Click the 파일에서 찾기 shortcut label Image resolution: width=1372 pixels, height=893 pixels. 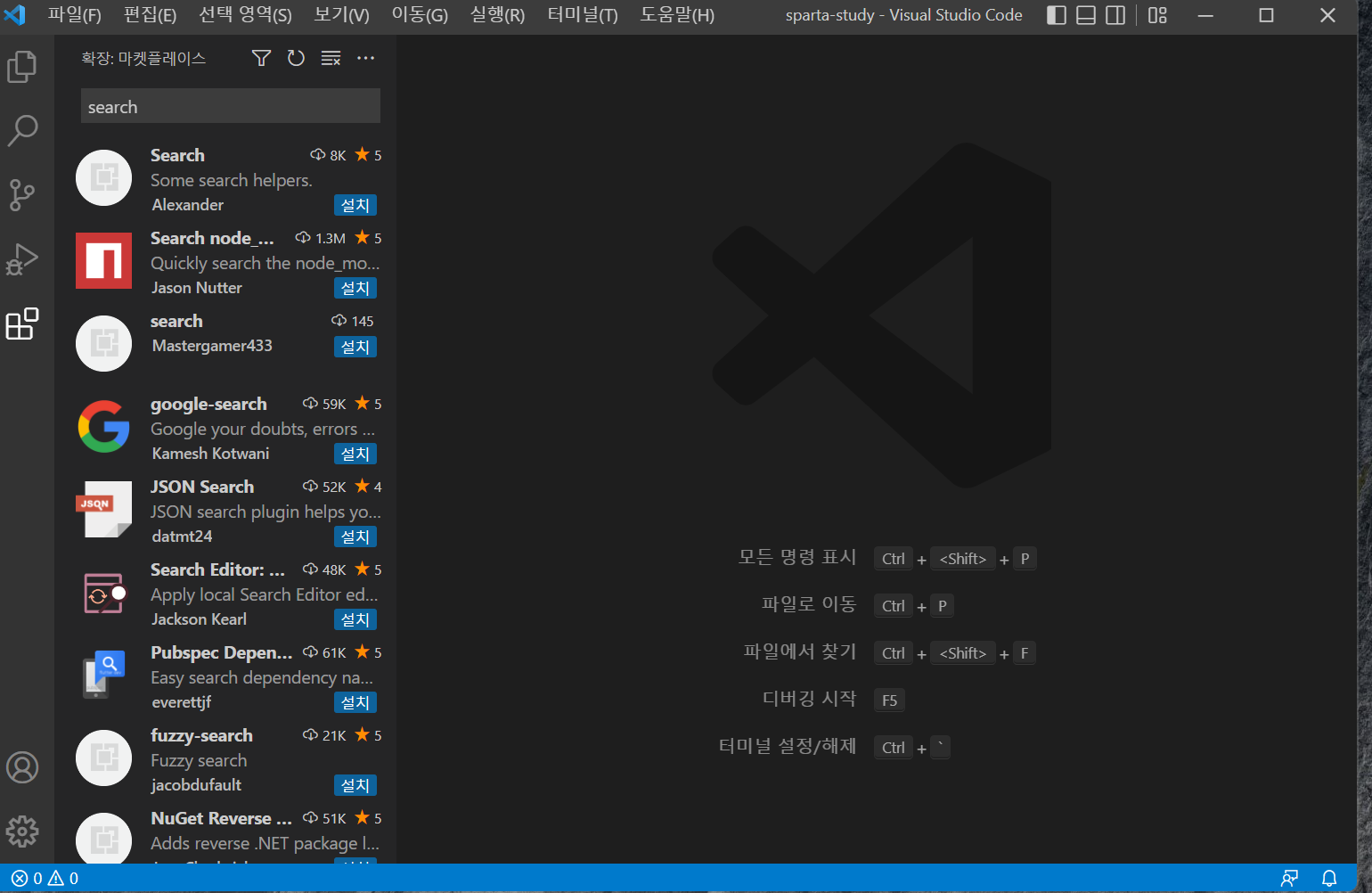tap(800, 651)
